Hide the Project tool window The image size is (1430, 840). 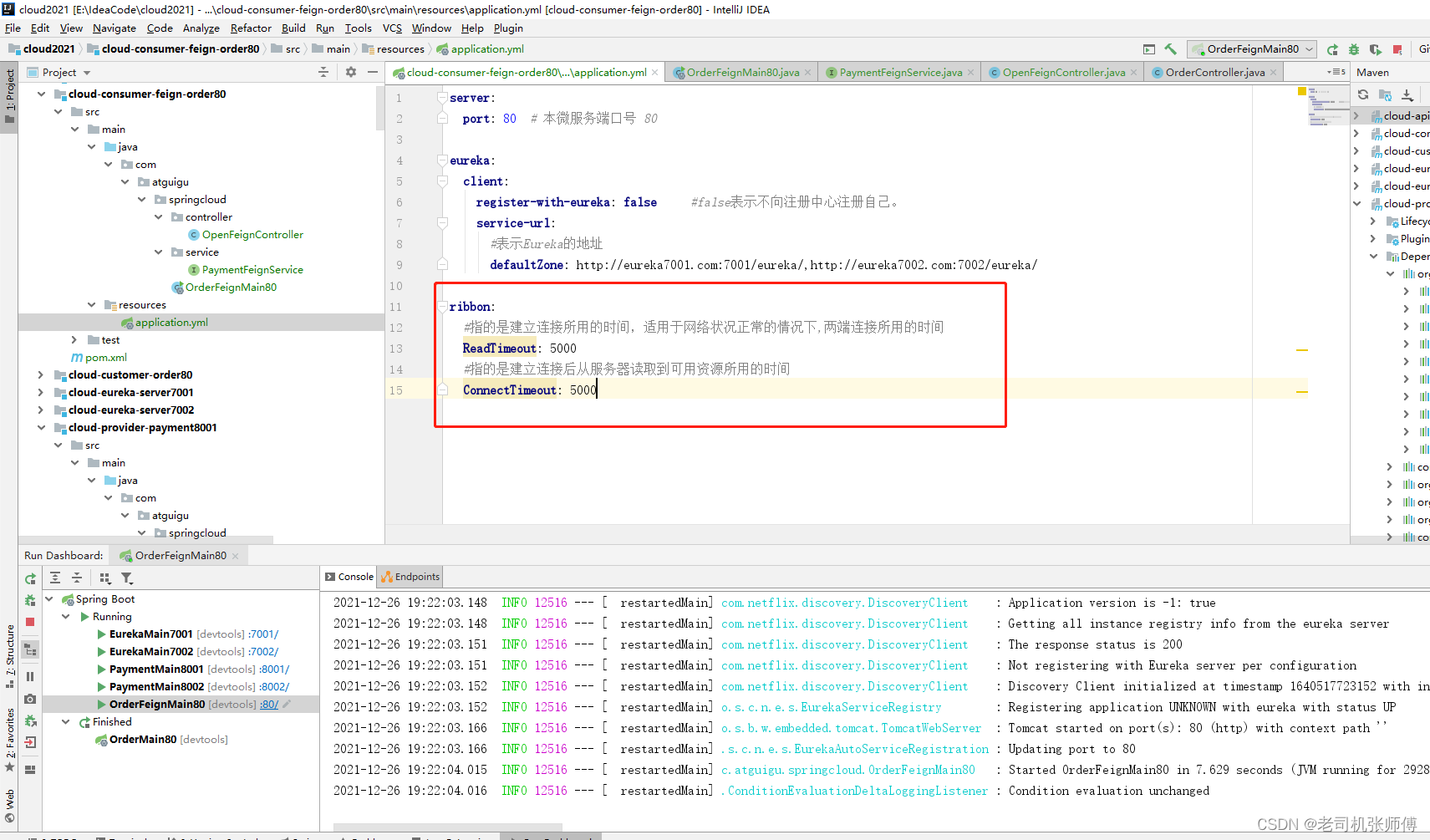[373, 72]
